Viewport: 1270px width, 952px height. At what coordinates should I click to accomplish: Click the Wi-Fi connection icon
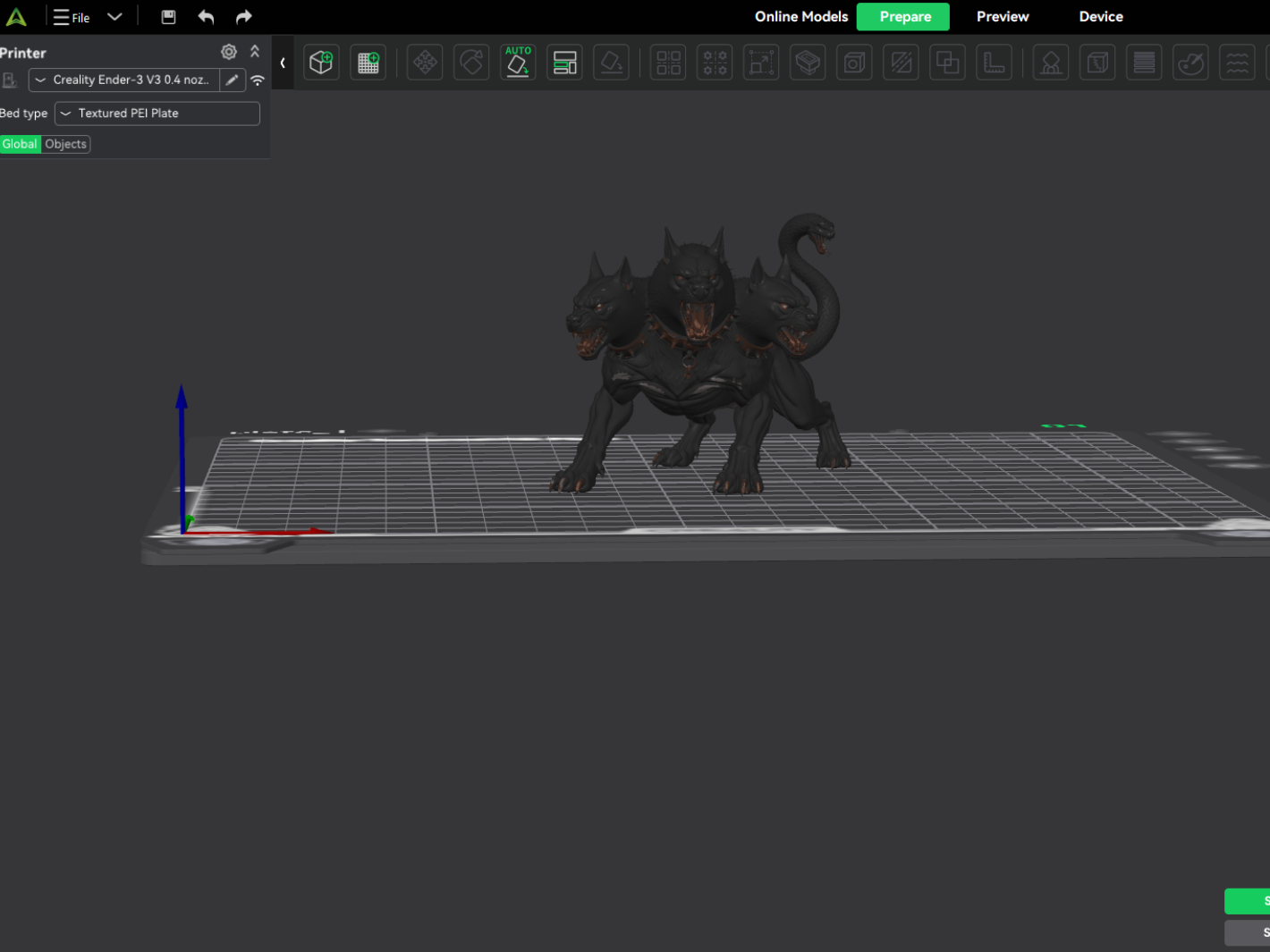pos(258,80)
